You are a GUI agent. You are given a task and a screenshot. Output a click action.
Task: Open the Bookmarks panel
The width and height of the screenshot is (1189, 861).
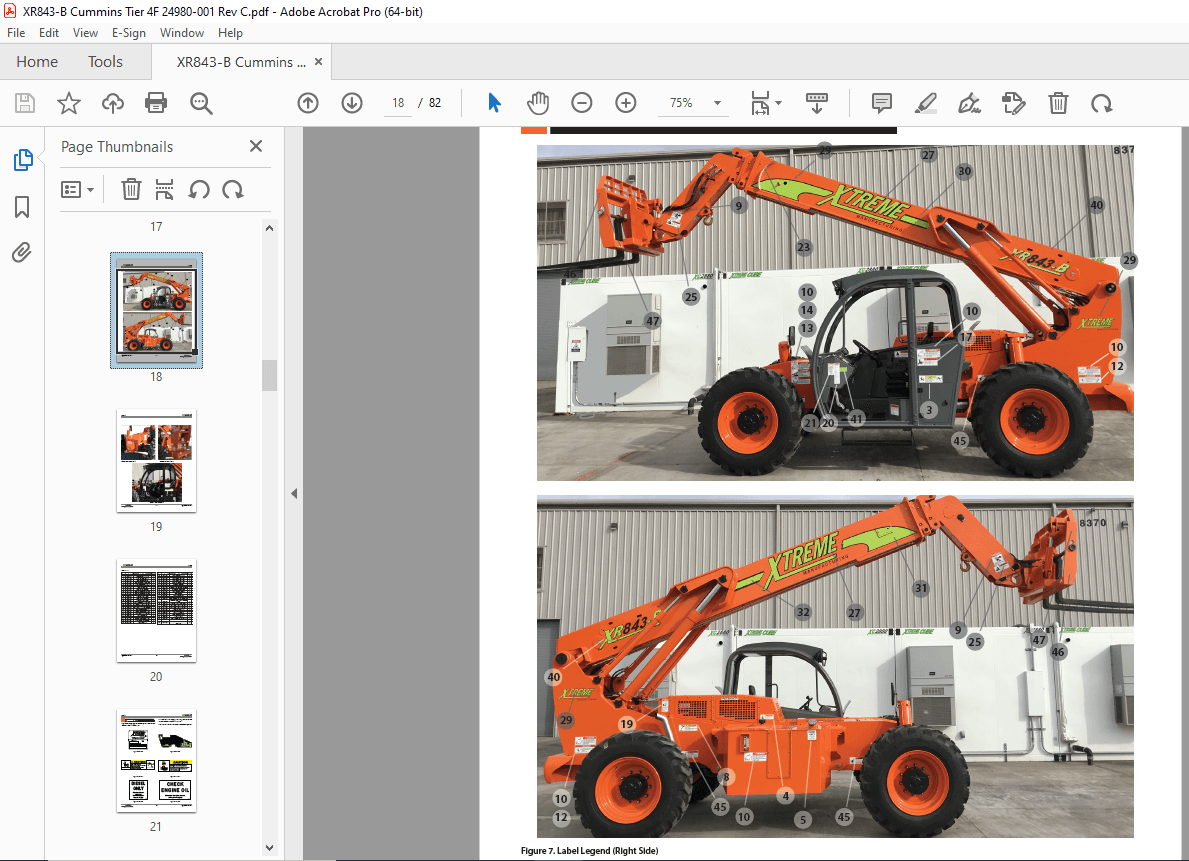click(x=22, y=207)
